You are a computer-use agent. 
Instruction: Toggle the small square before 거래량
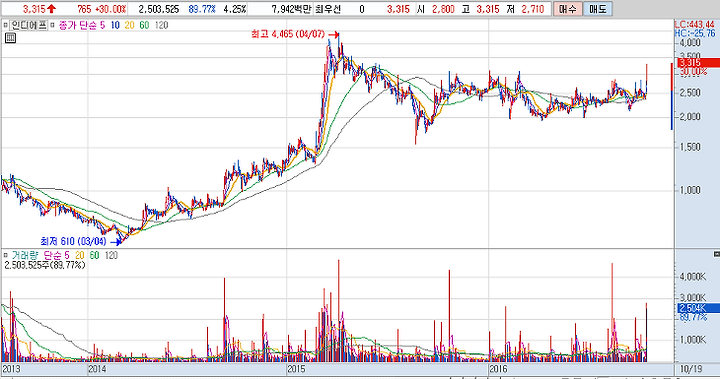(x=6, y=255)
